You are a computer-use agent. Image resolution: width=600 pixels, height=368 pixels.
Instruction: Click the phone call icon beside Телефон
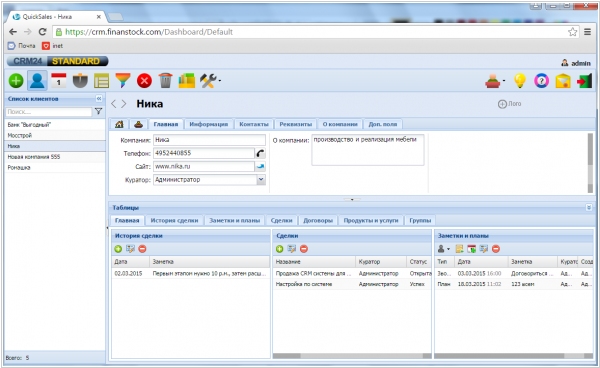coord(260,153)
